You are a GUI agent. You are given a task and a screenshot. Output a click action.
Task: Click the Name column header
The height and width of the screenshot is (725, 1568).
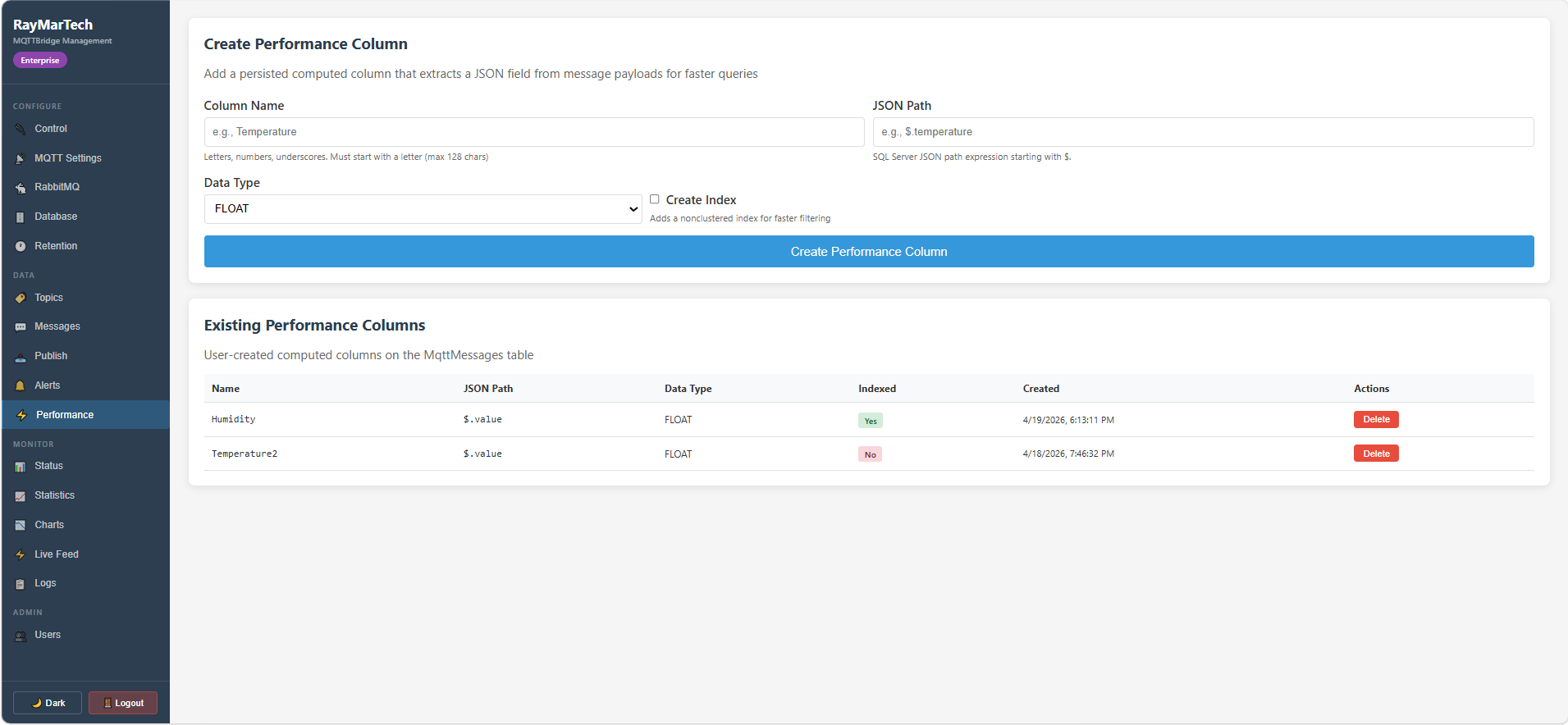(226, 389)
